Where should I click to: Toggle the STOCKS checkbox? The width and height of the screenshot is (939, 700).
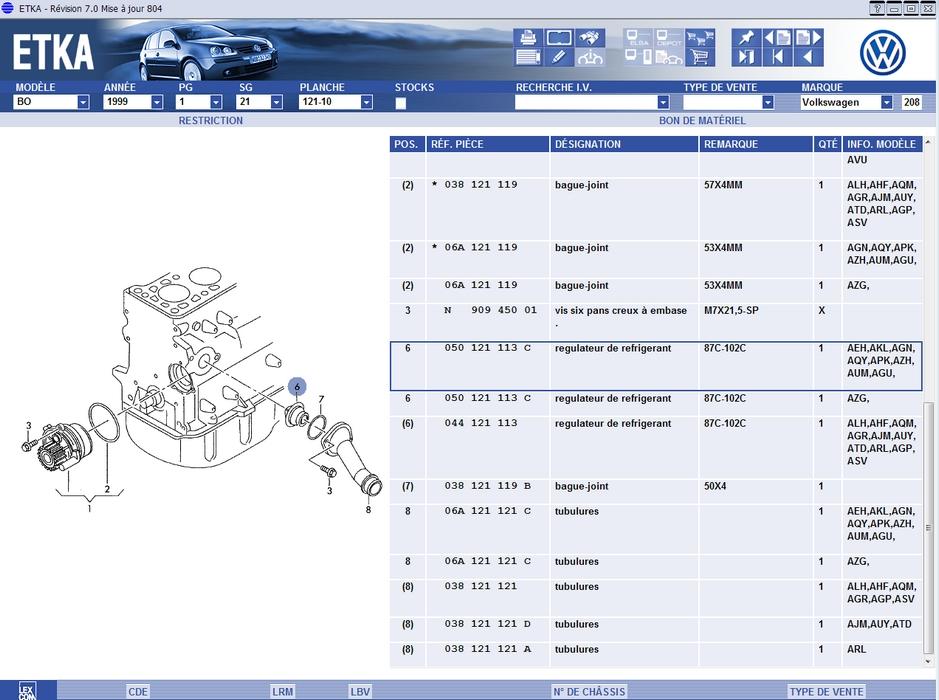tap(401, 103)
